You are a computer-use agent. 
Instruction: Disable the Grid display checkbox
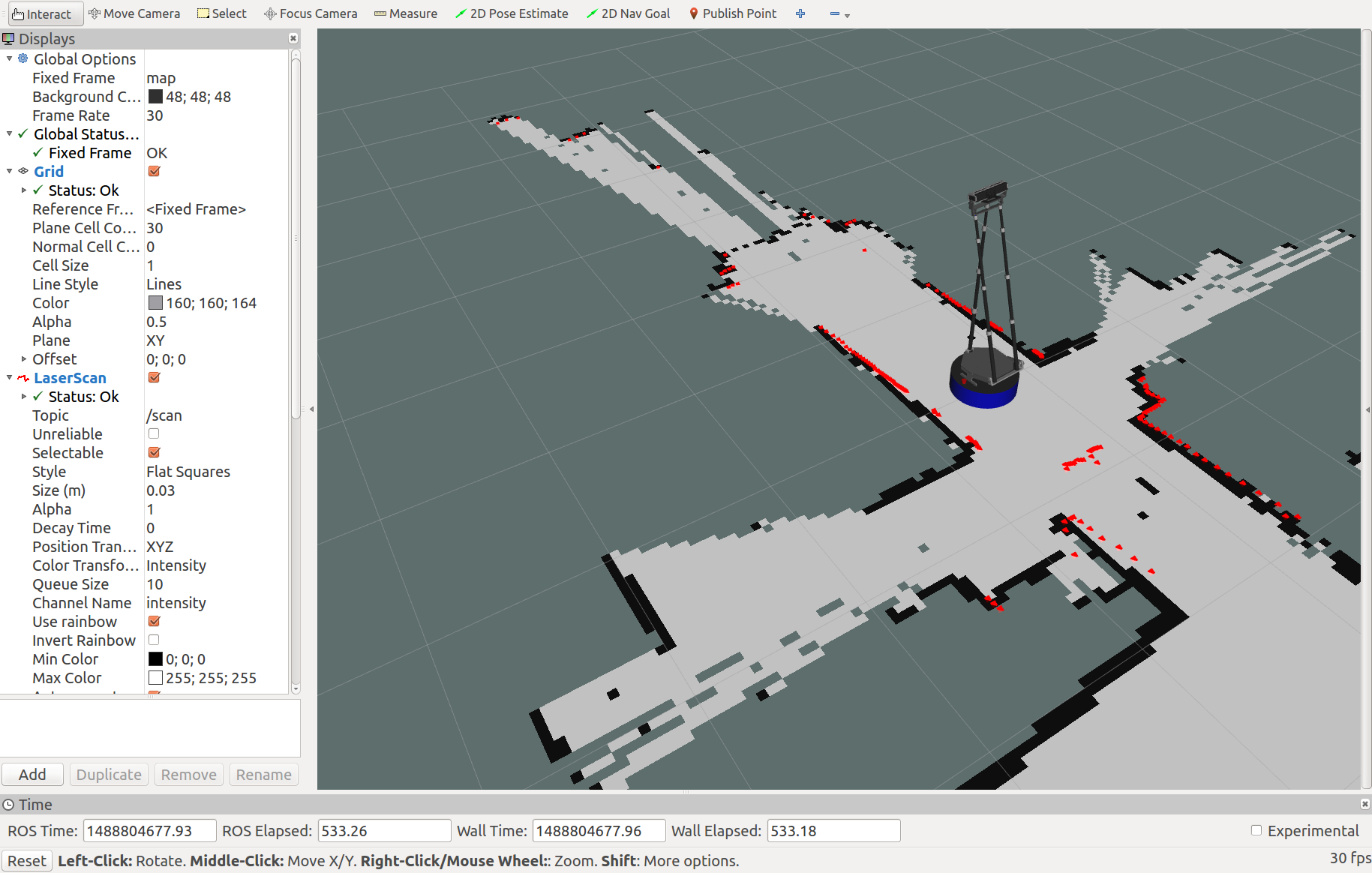click(155, 172)
